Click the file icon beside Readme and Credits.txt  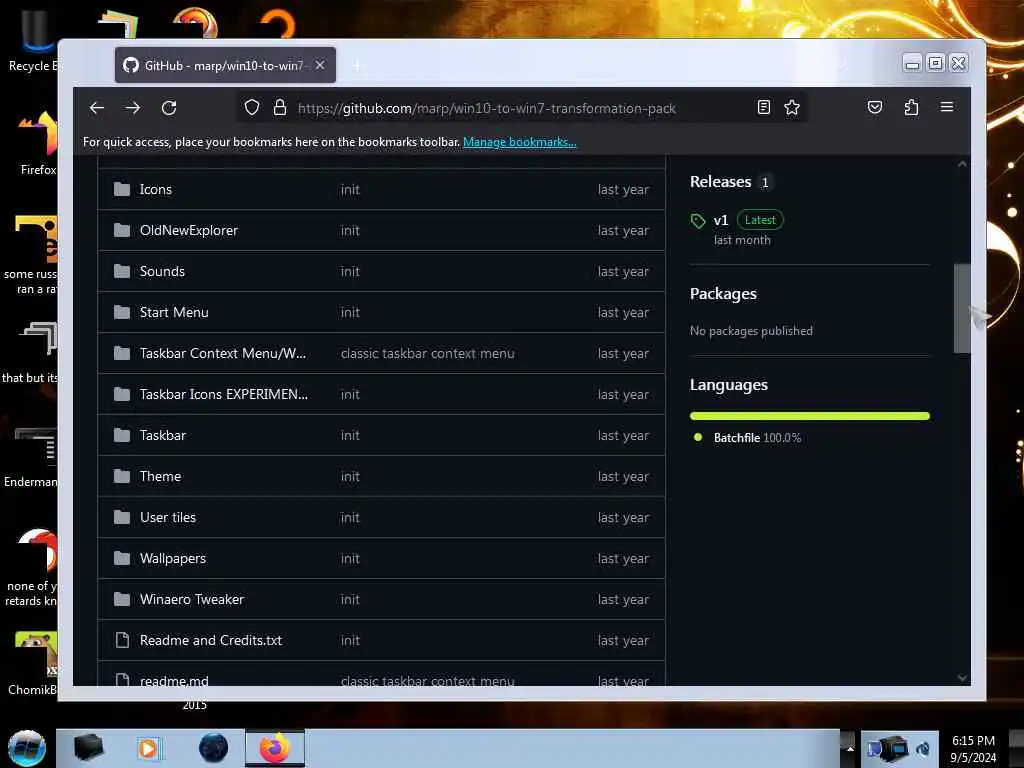tap(122, 640)
